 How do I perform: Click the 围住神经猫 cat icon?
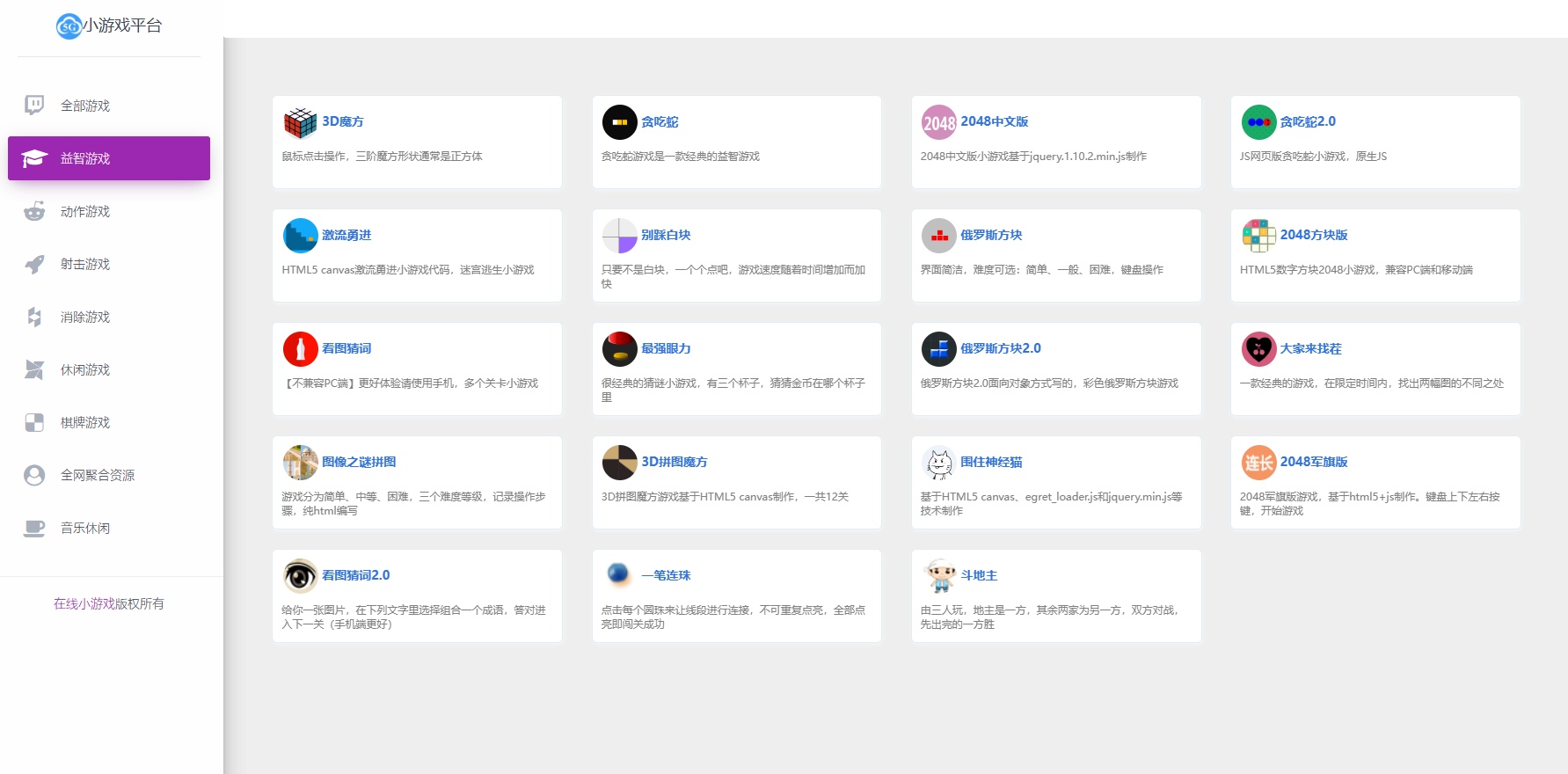(938, 463)
